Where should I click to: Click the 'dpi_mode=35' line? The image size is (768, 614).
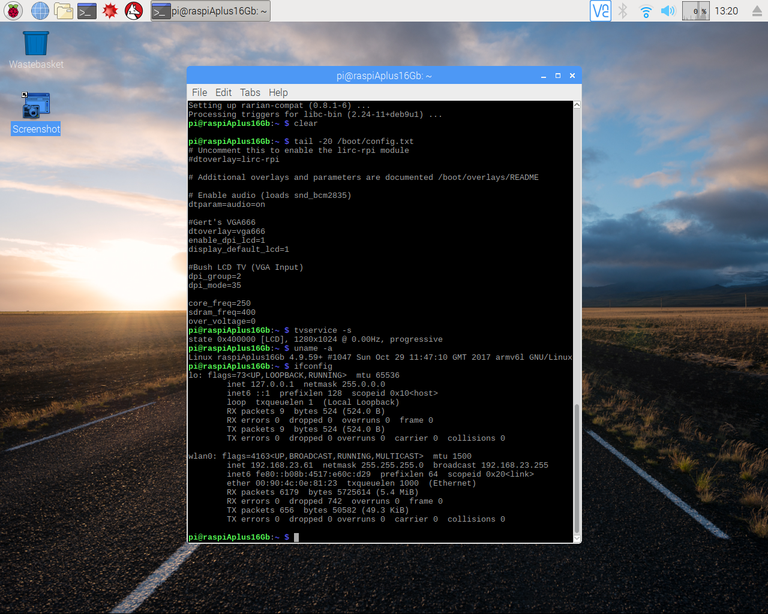[215, 285]
